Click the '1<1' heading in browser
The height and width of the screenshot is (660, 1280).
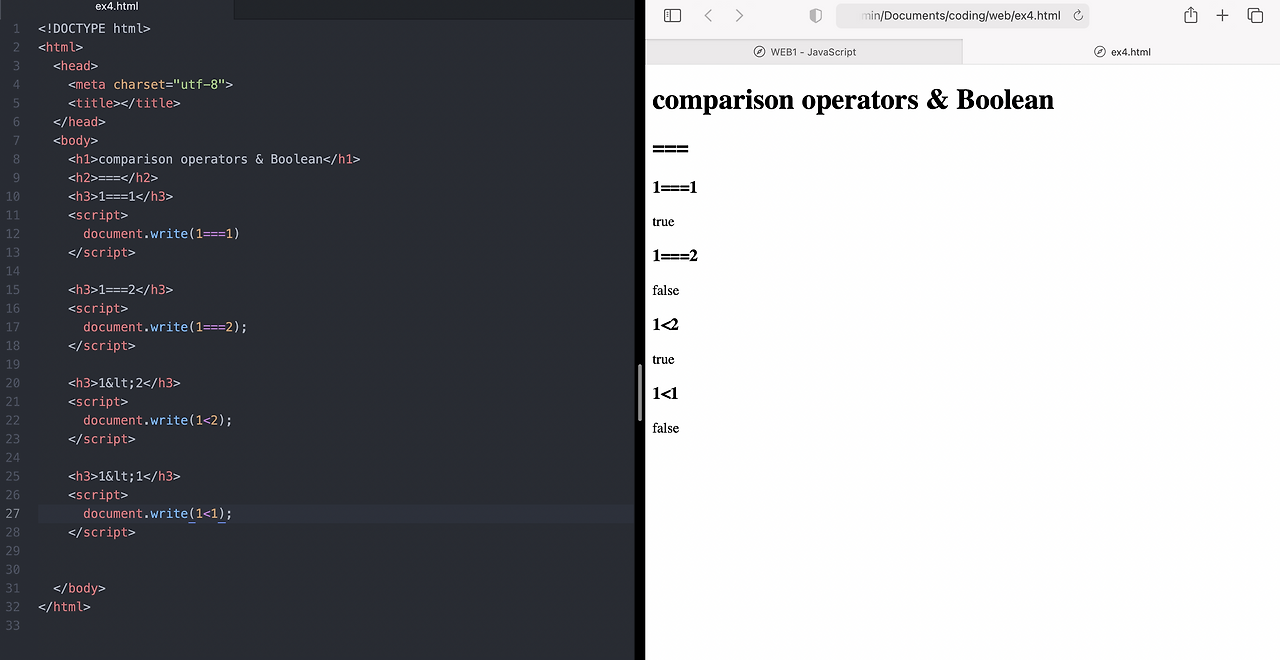click(x=665, y=393)
